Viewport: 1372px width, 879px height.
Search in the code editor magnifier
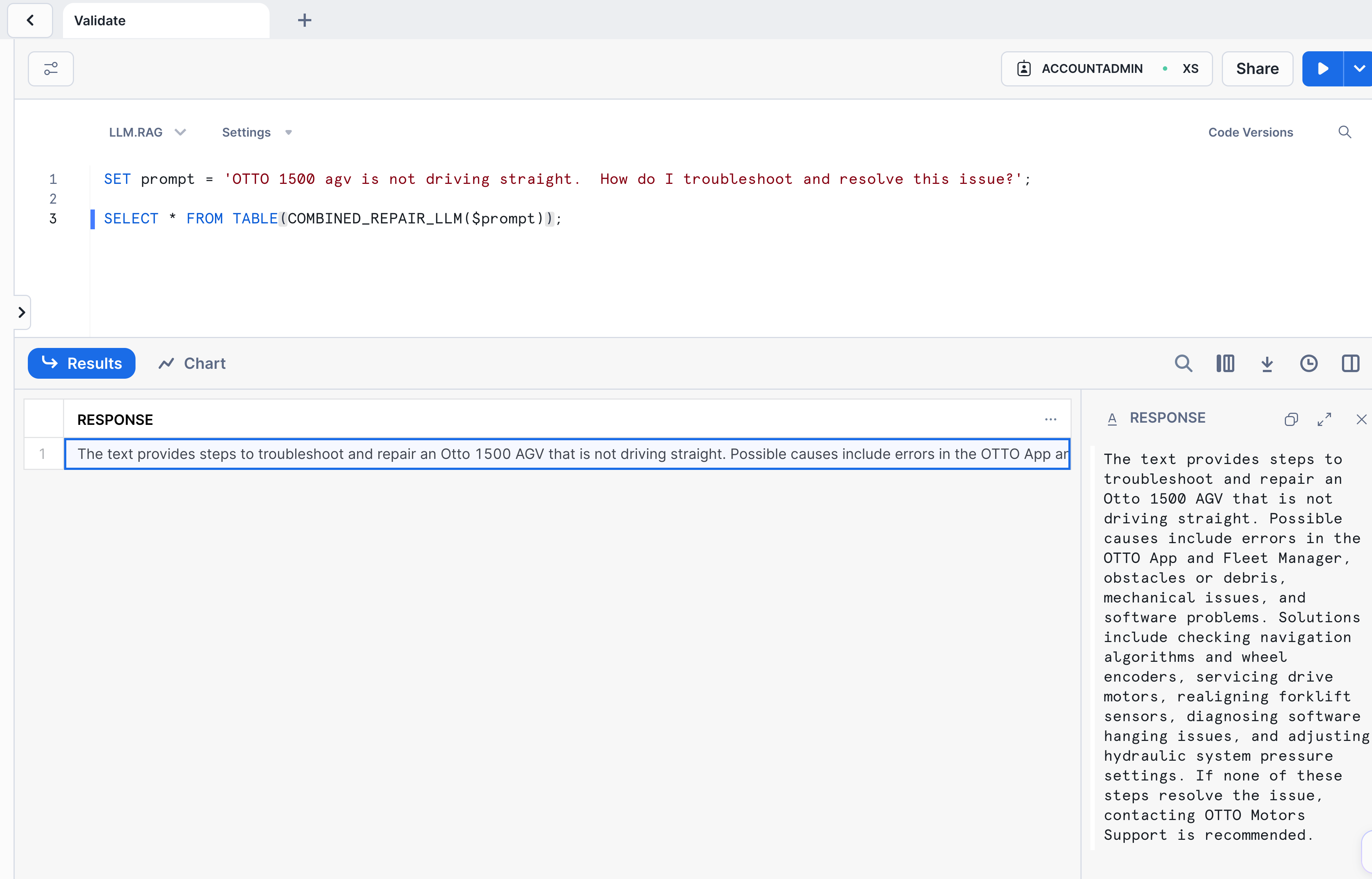[x=1345, y=133]
